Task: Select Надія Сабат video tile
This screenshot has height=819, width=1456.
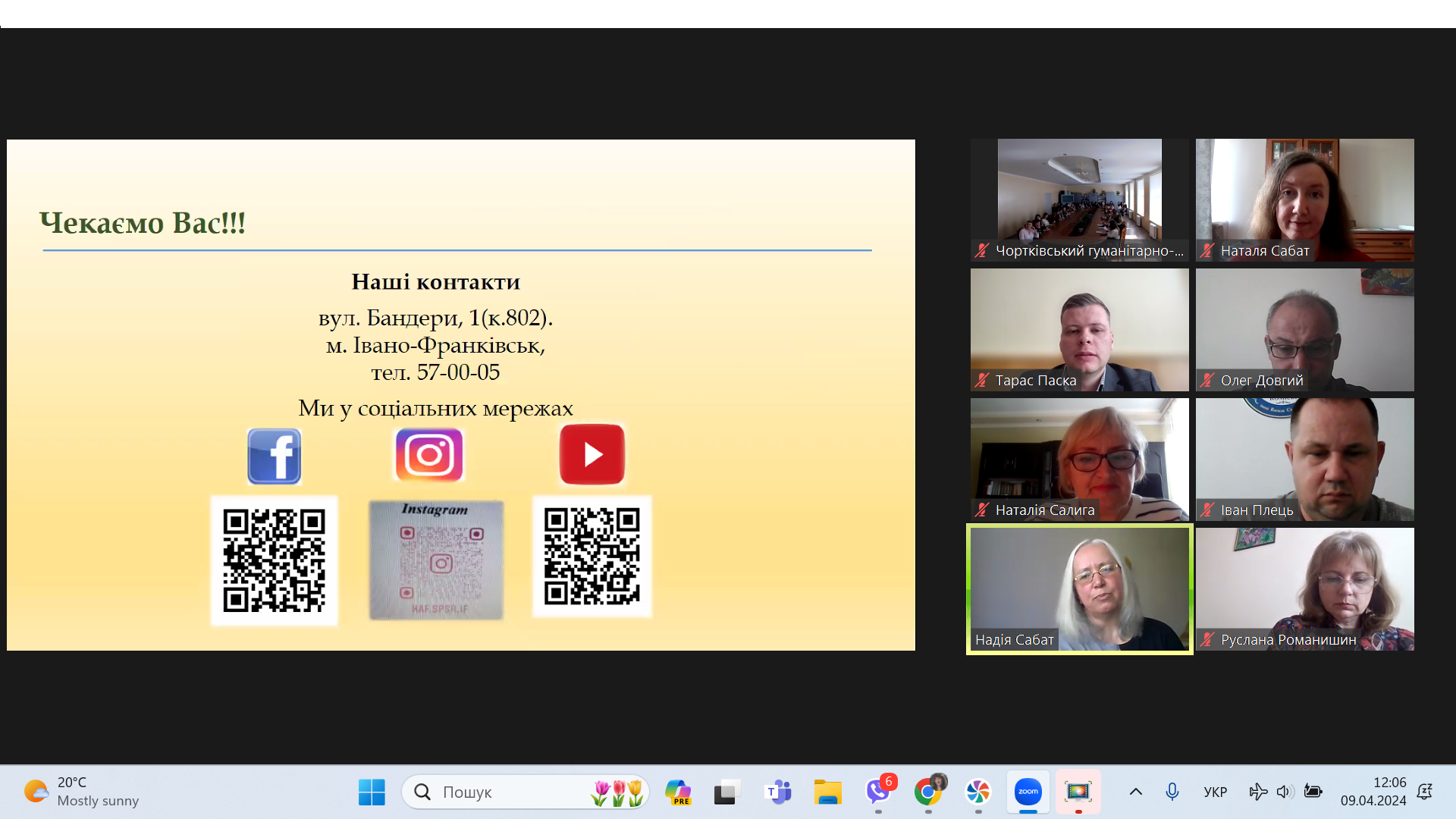Action: tap(1079, 588)
